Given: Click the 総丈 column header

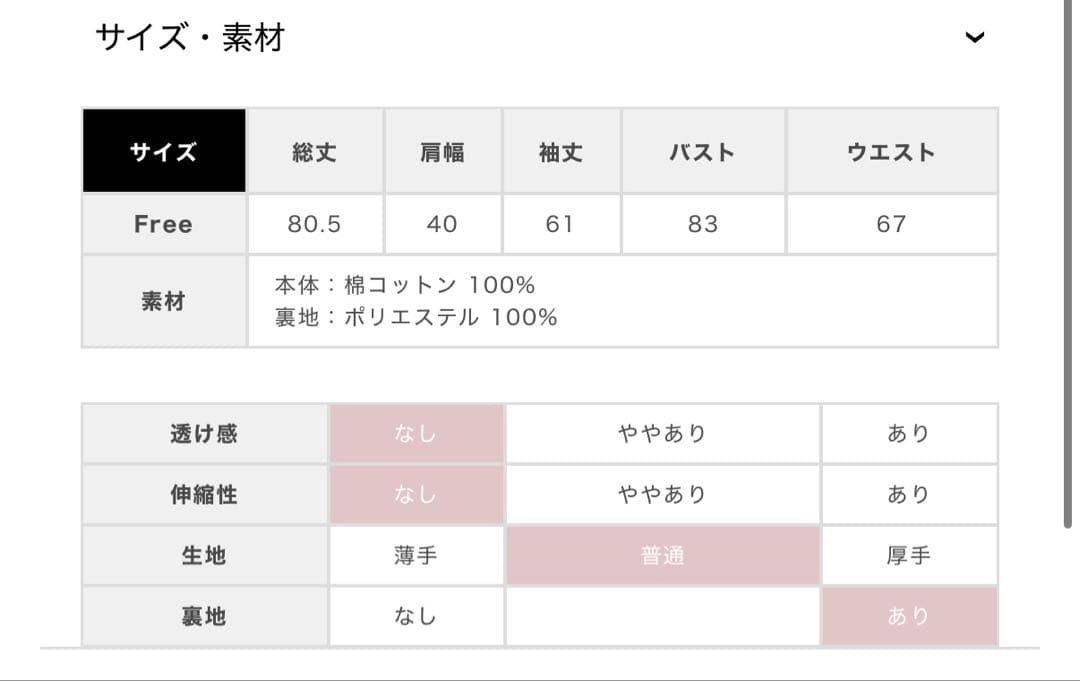Looking at the screenshot, I should (x=314, y=152).
